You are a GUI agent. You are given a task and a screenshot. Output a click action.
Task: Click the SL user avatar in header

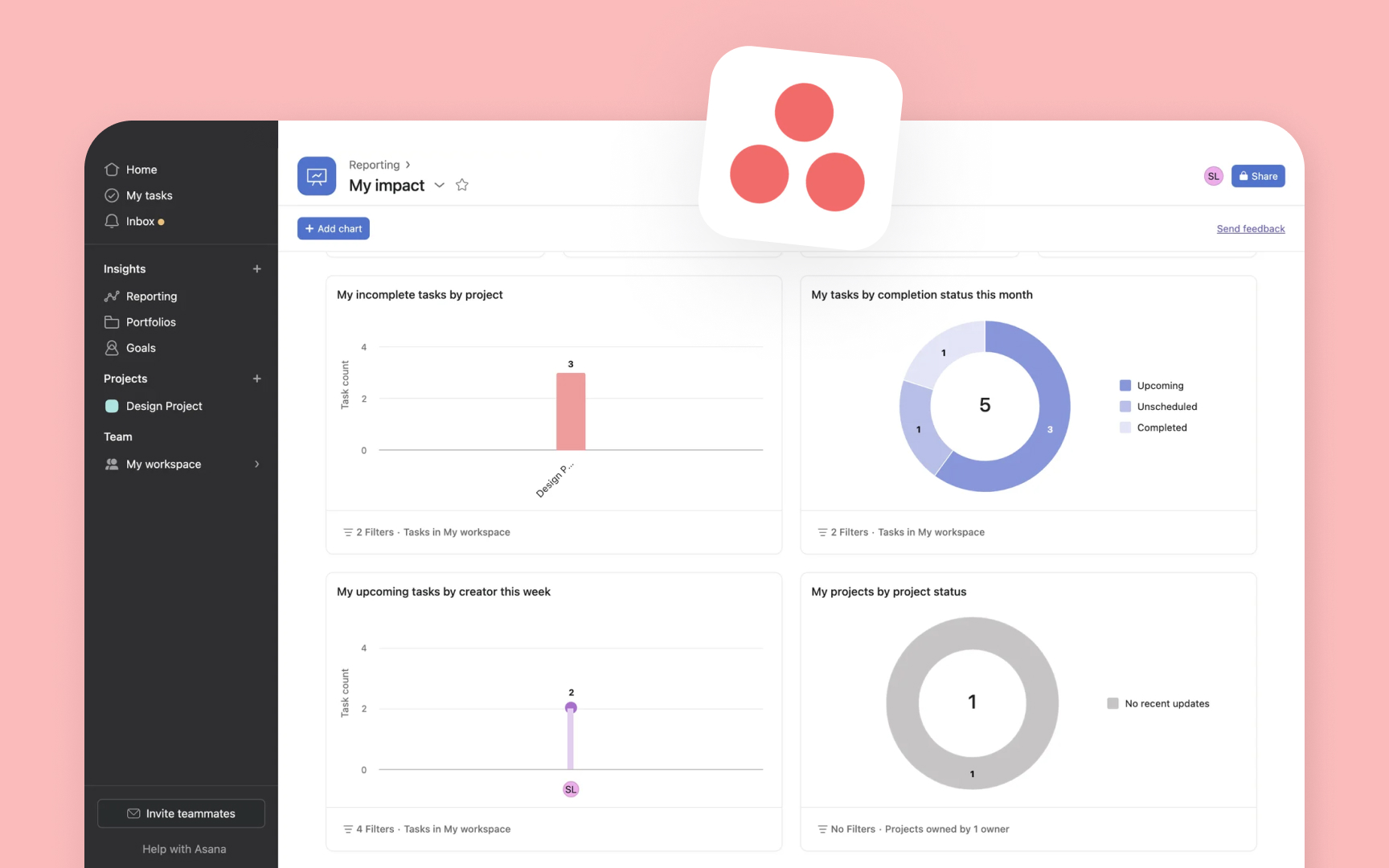[x=1213, y=177]
